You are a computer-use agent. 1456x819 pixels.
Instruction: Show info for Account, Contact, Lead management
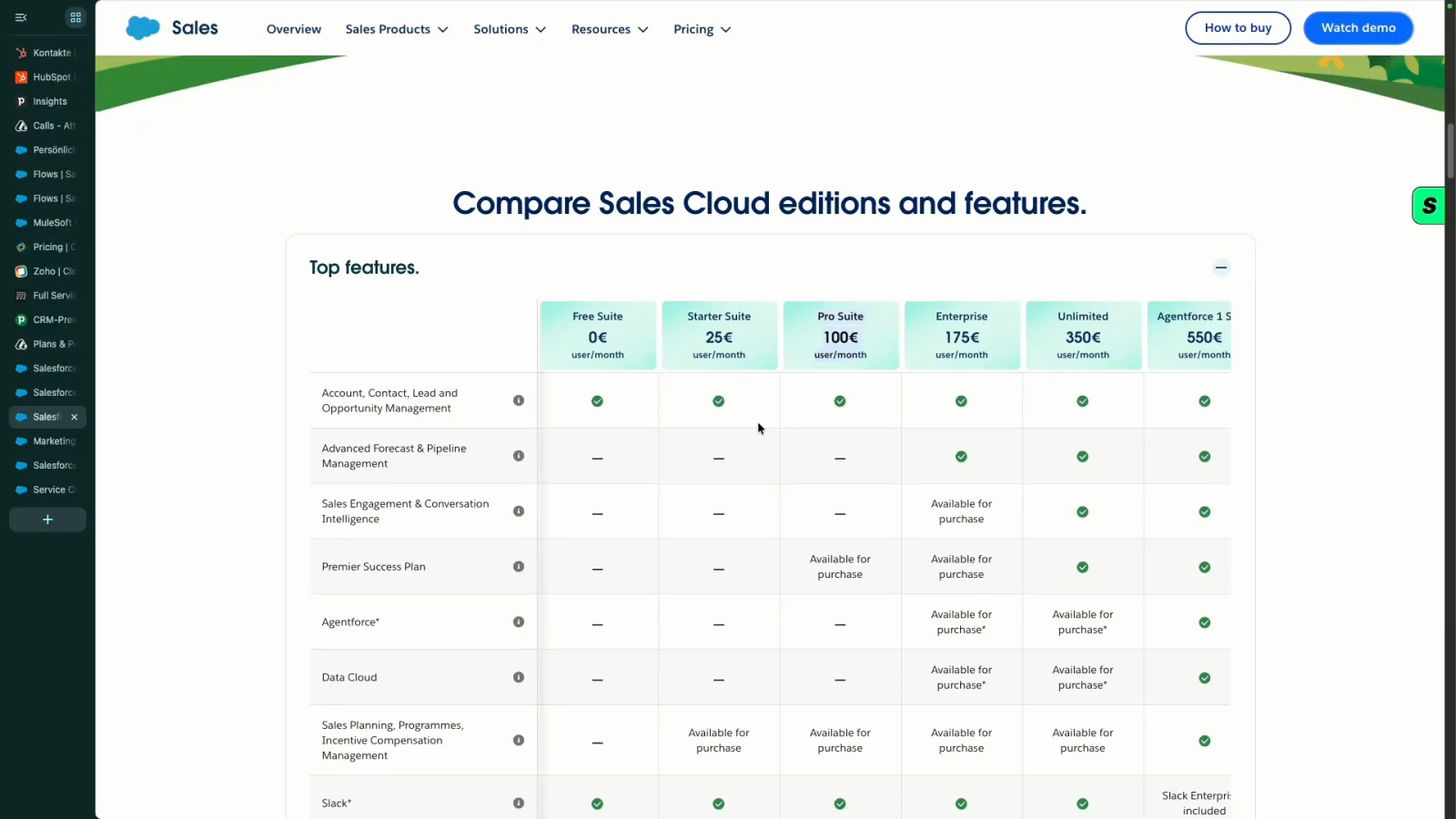click(x=519, y=400)
